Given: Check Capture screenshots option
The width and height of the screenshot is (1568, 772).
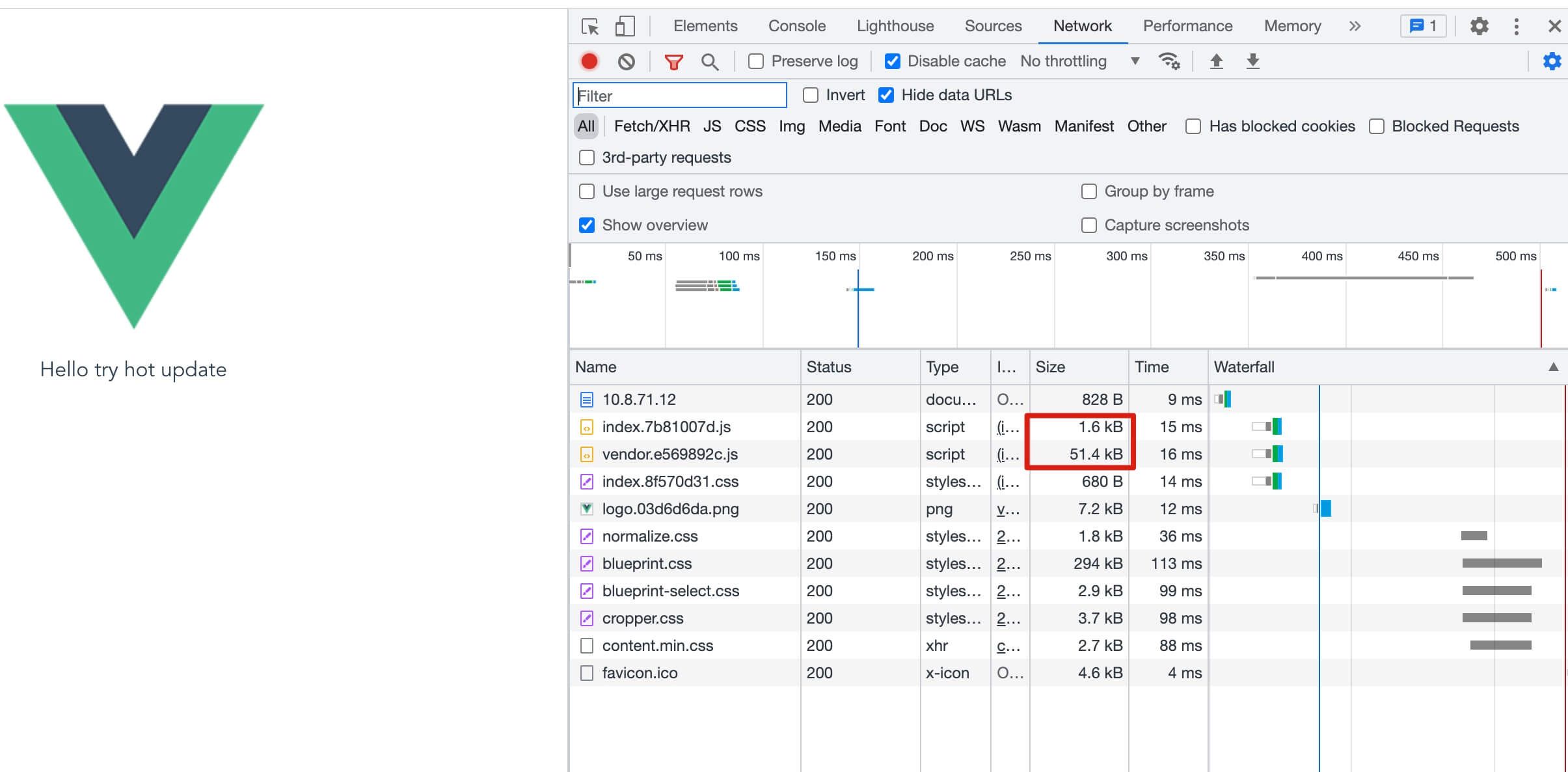Looking at the screenshot, I should (1088, 225).
